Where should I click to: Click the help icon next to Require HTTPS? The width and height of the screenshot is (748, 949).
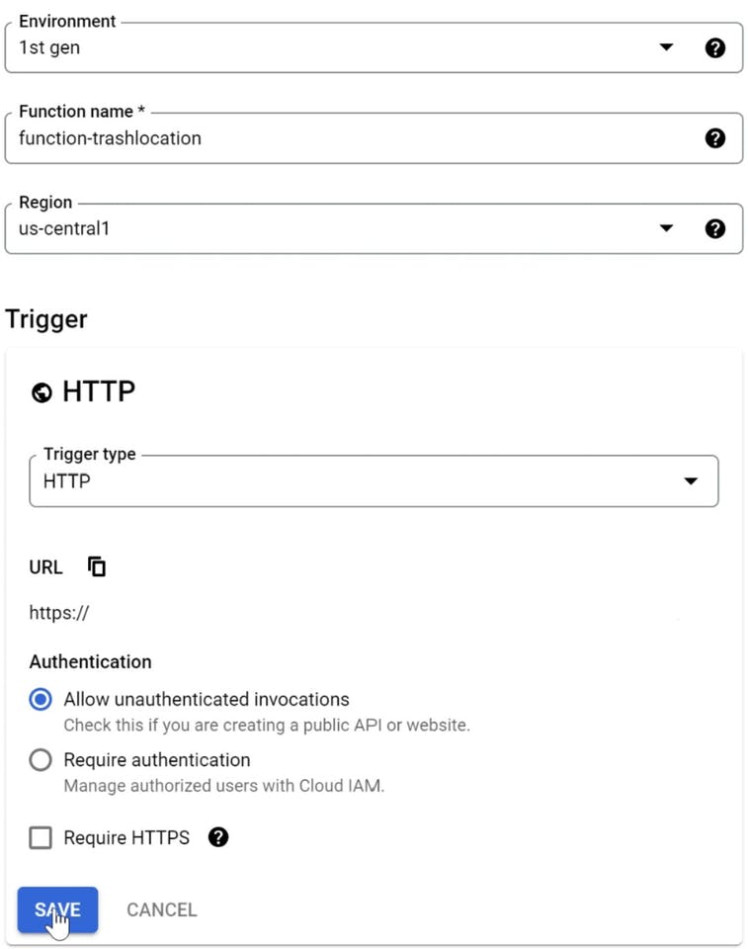pyautogui.click(x=218, y=838)
